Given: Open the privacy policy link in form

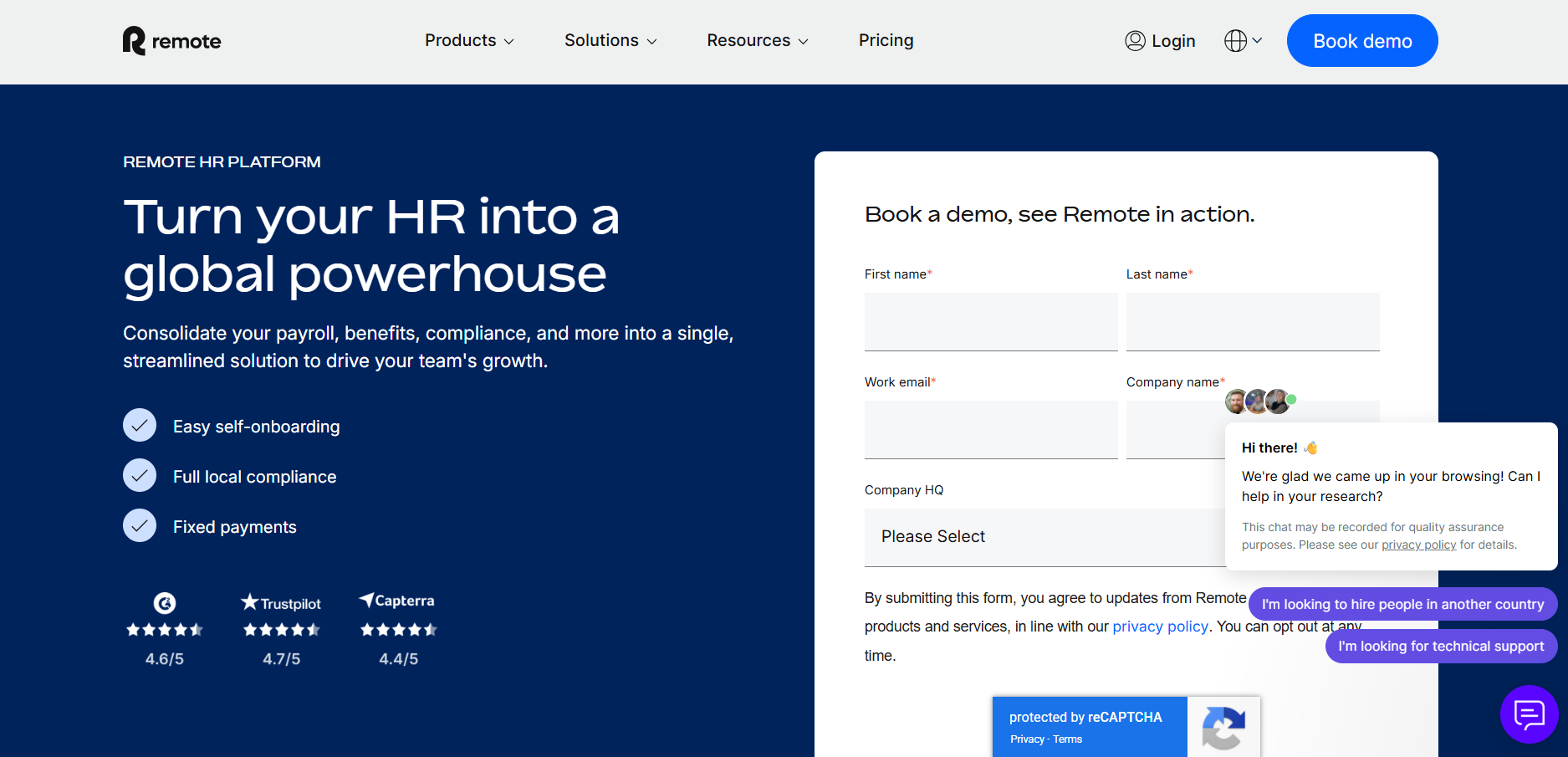Looking at the screenshot, I should click(1160, 627).
